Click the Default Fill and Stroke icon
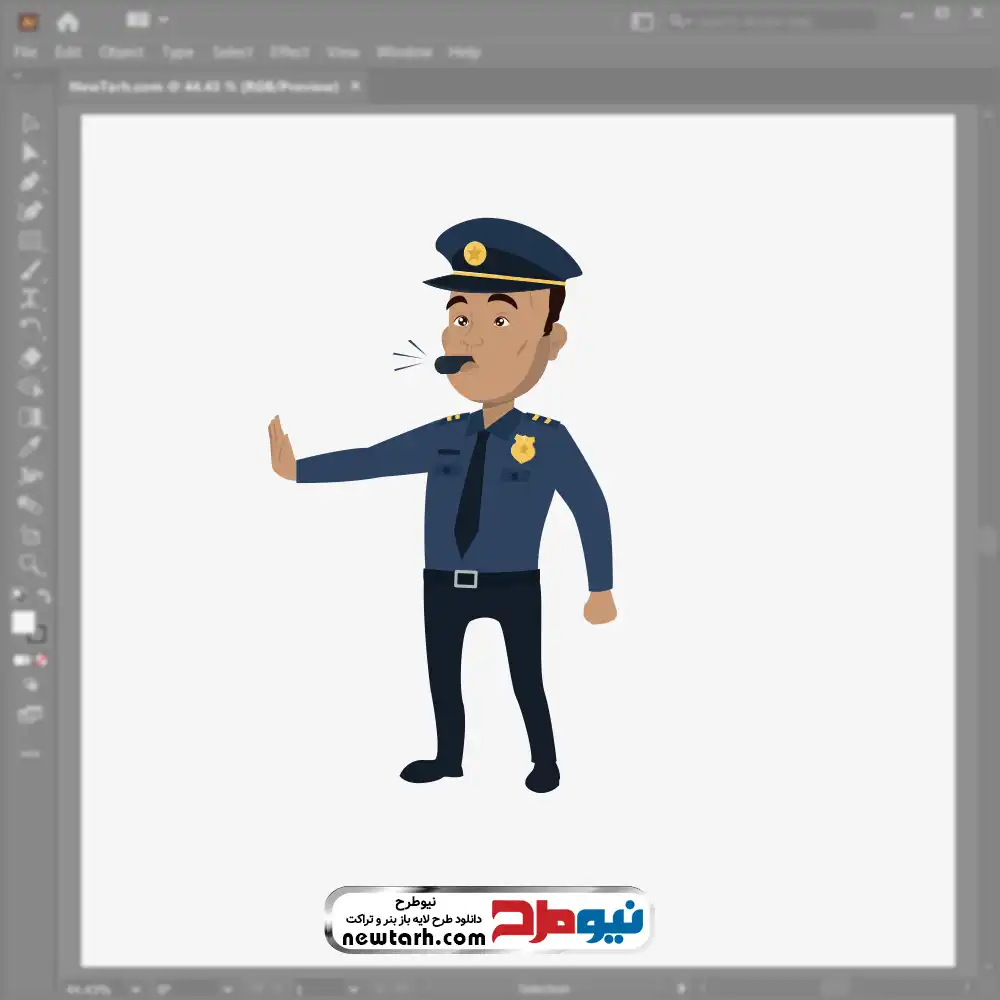 (18, 595)
